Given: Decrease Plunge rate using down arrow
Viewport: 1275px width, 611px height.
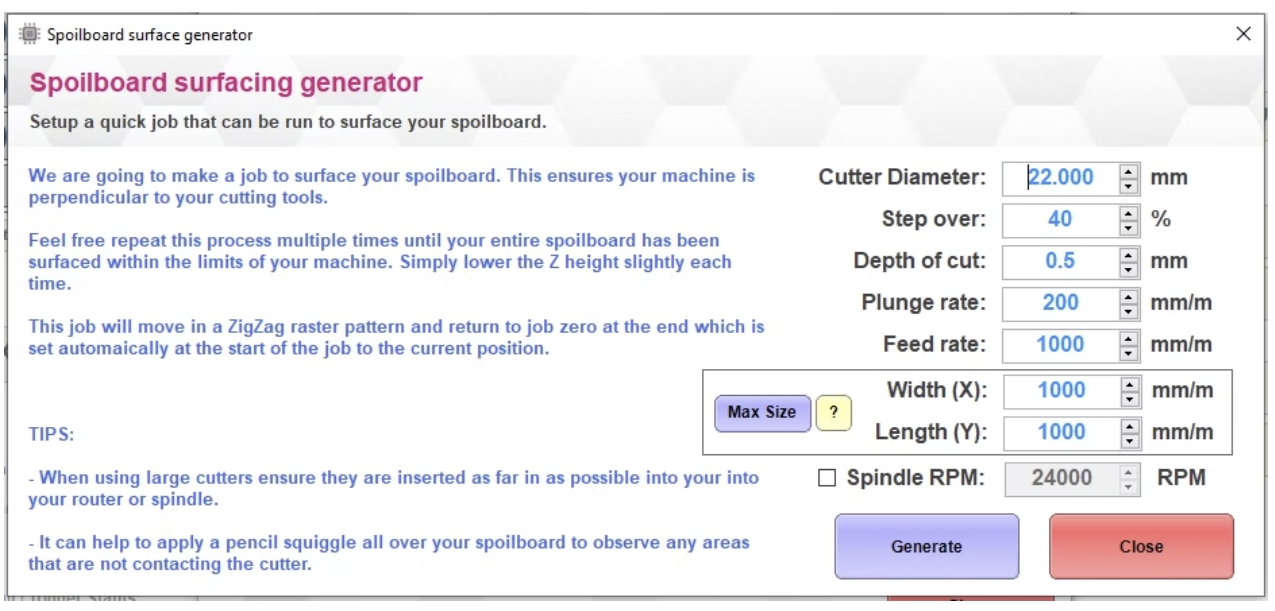Looking at the screenshot, I should coord(1129,310).
